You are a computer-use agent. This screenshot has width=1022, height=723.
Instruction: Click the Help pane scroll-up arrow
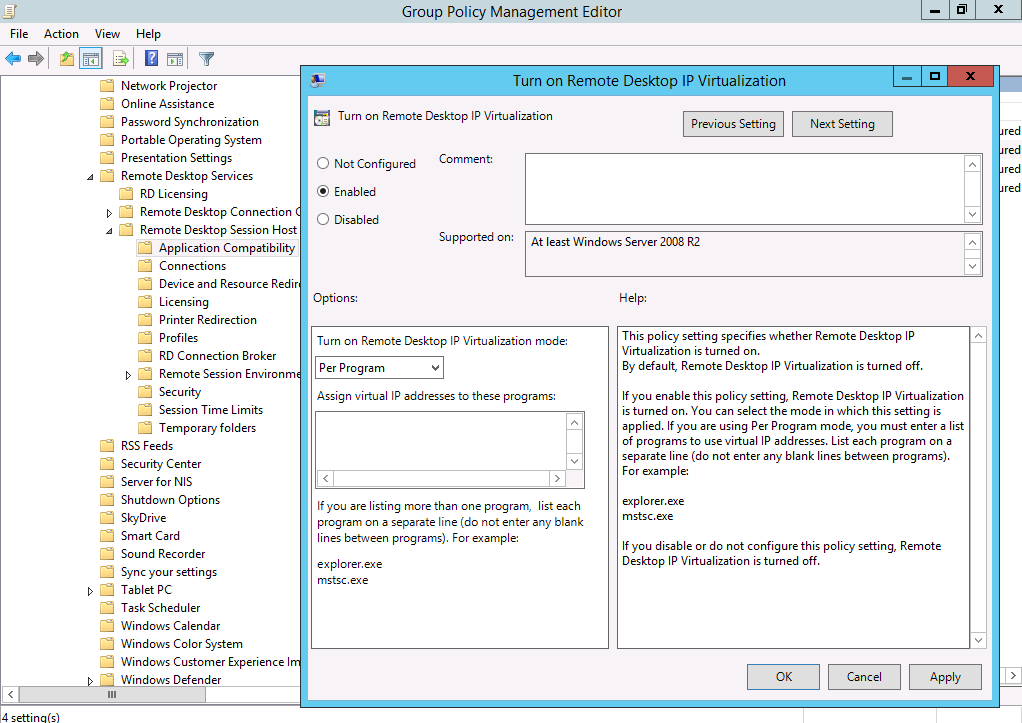point(978,336)
